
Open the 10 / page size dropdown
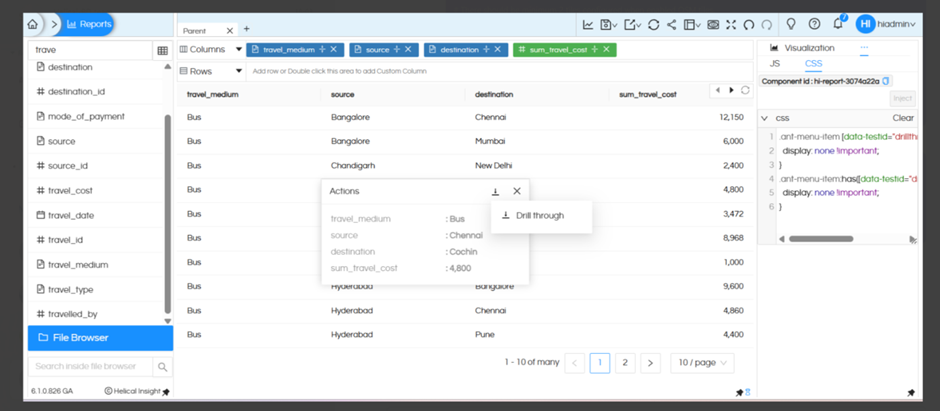tap(701, 362)
